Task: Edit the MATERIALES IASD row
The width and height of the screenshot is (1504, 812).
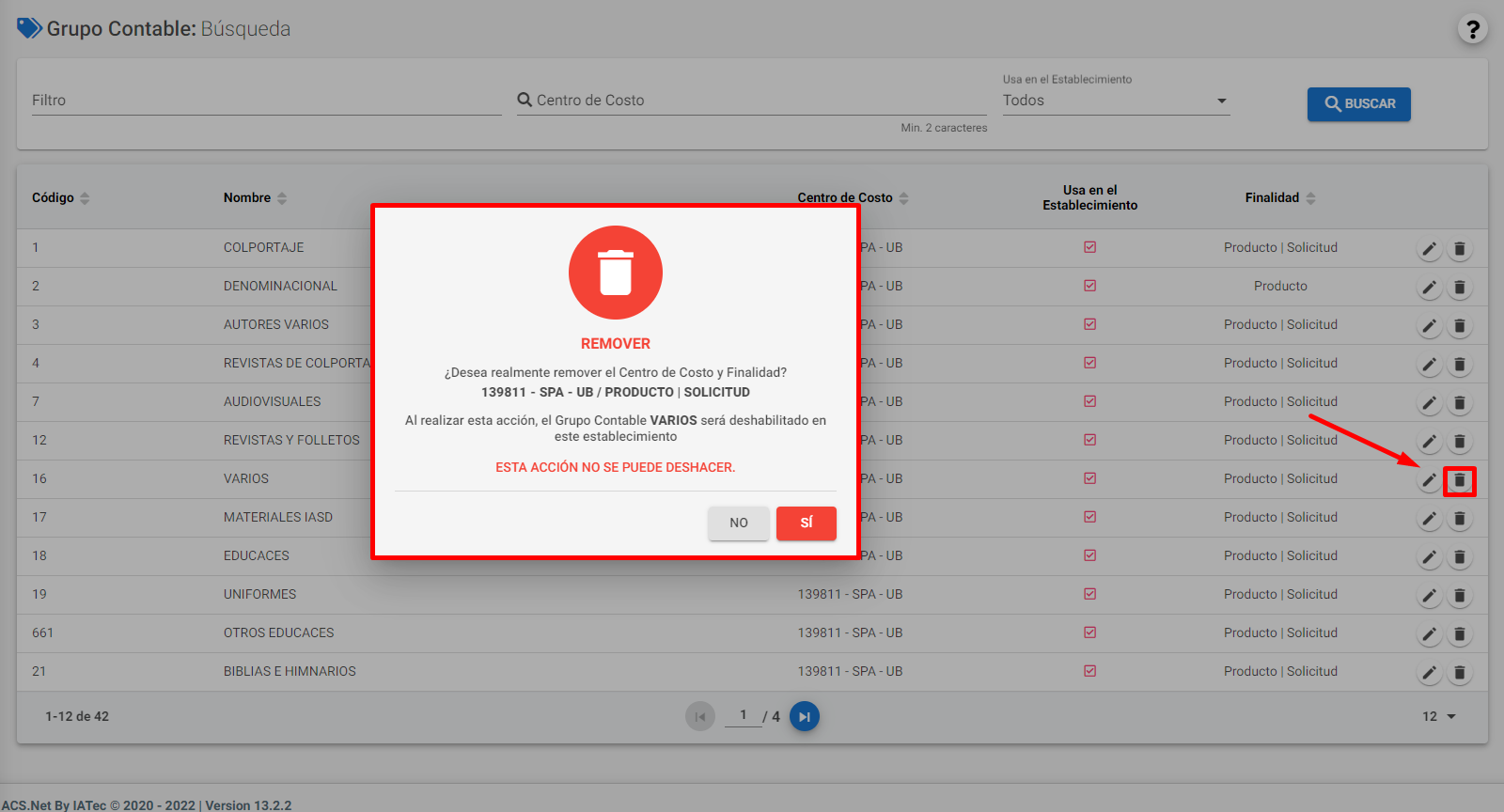Action: 1429,519
